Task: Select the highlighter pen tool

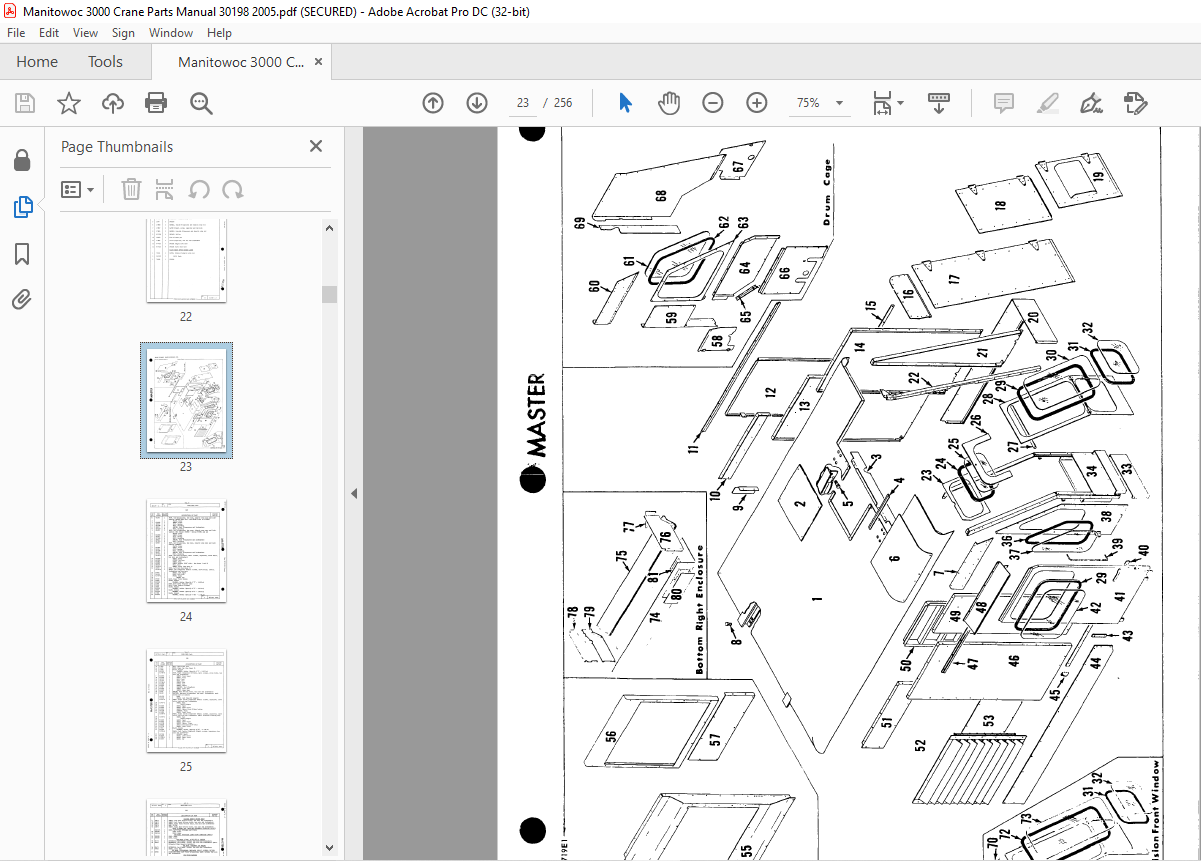Action: pos(1048,103)
